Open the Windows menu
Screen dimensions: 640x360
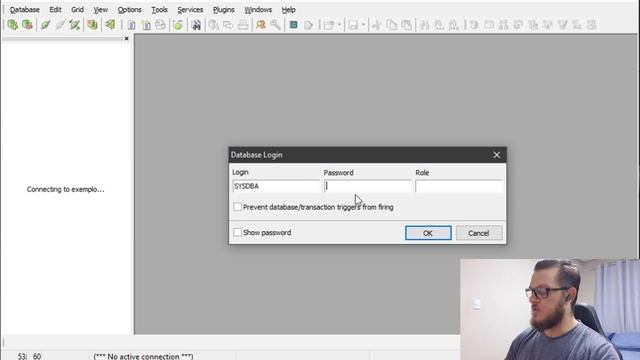coord(258,9)
